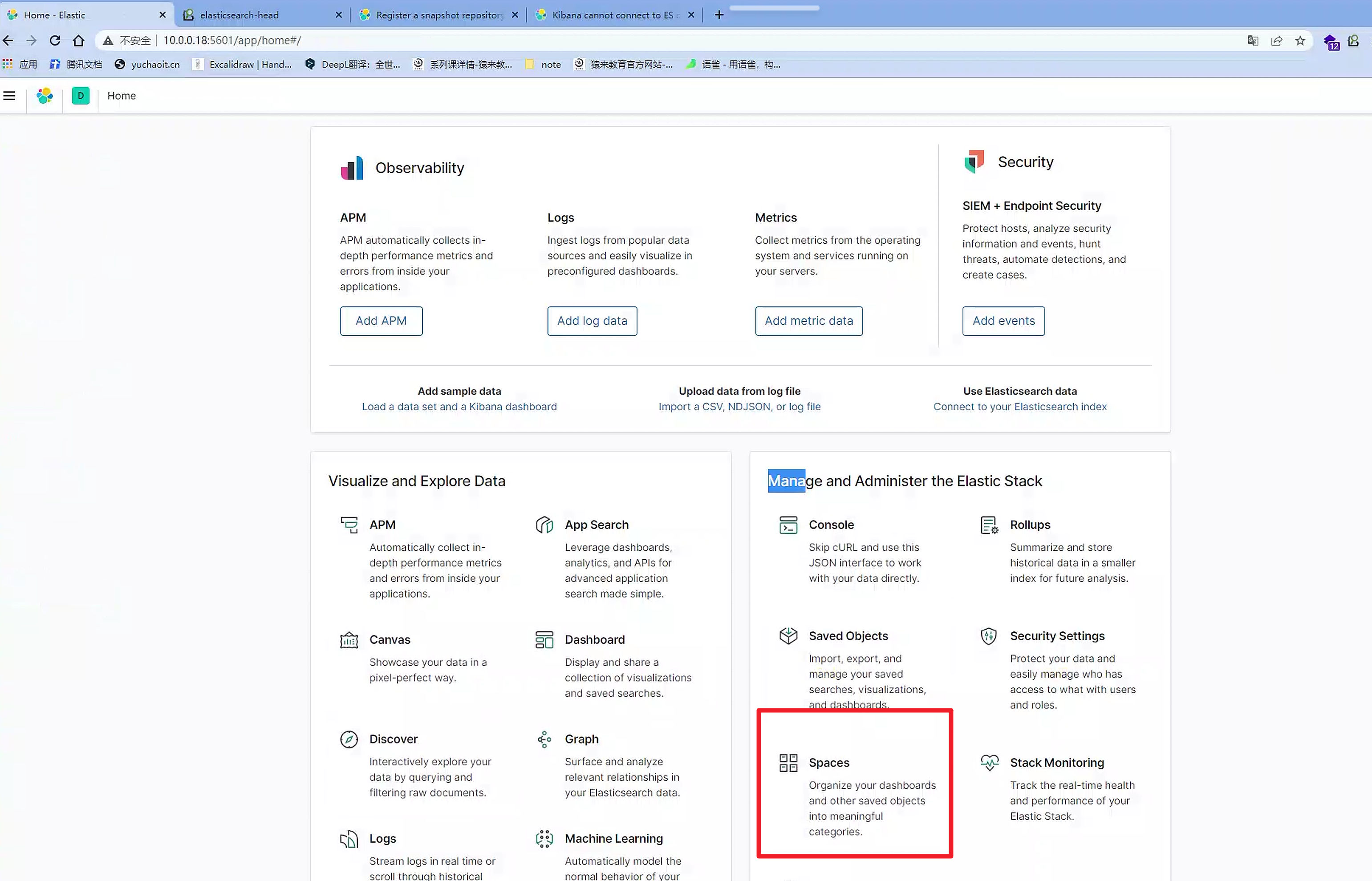
Task: Bookmark this page with star icon
Action: tap(1300, 40)
